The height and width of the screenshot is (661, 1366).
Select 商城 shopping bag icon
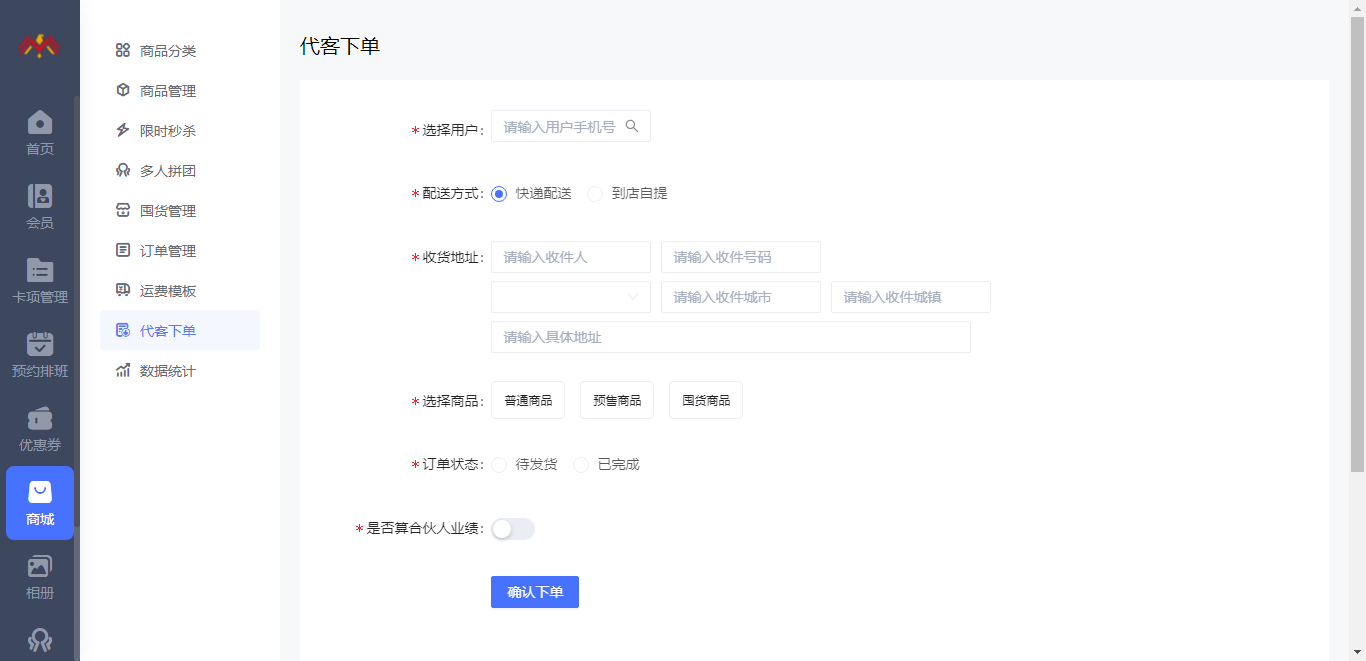(x=40, y=492)
